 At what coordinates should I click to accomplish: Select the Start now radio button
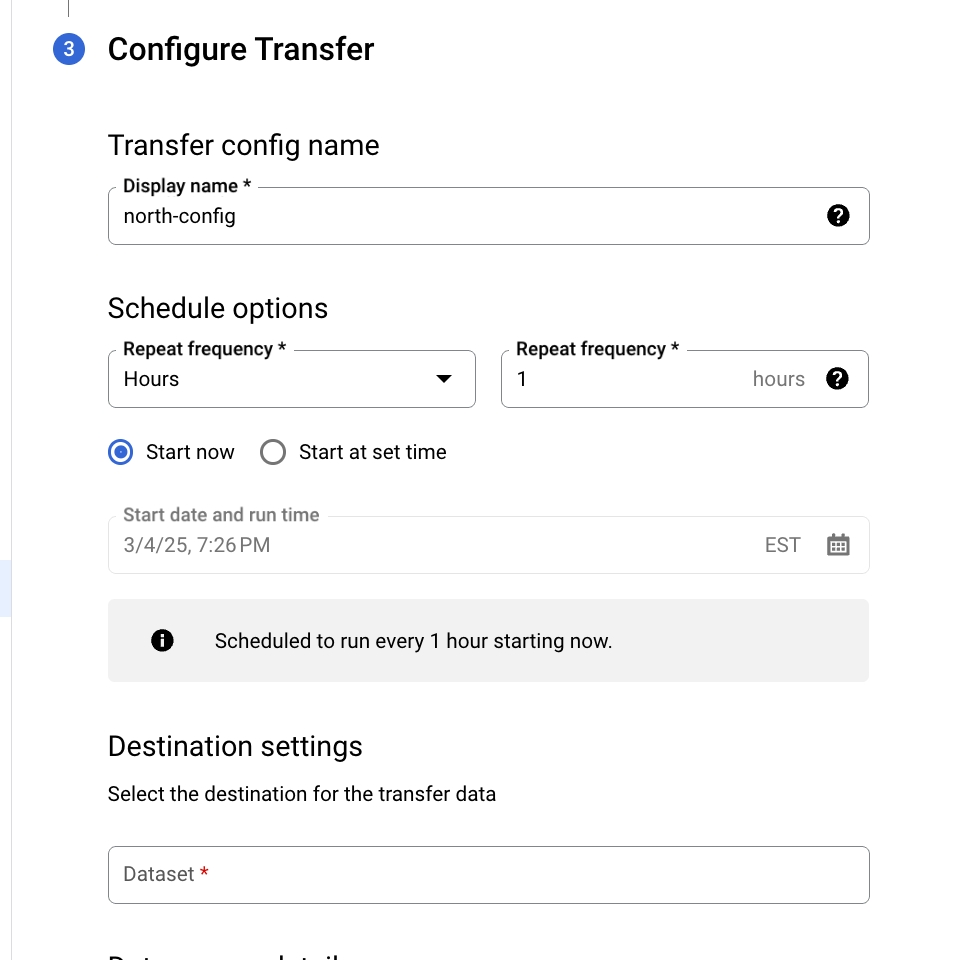point(121,453)
